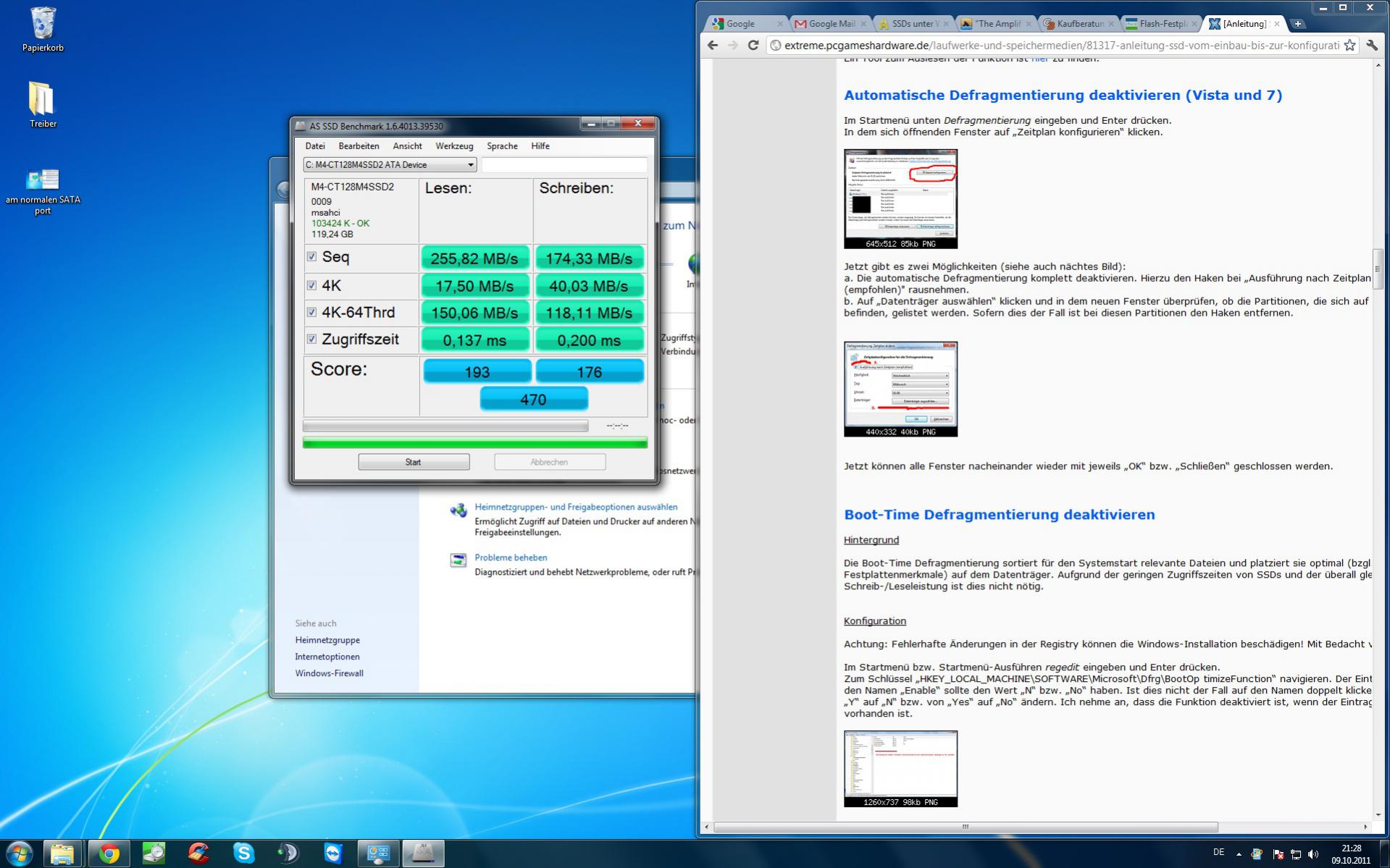This screenshot has width=1390, height=868.
Task: Show hidden tray icons arrow
Action: pyautogui.click(x=1239, y=854)
